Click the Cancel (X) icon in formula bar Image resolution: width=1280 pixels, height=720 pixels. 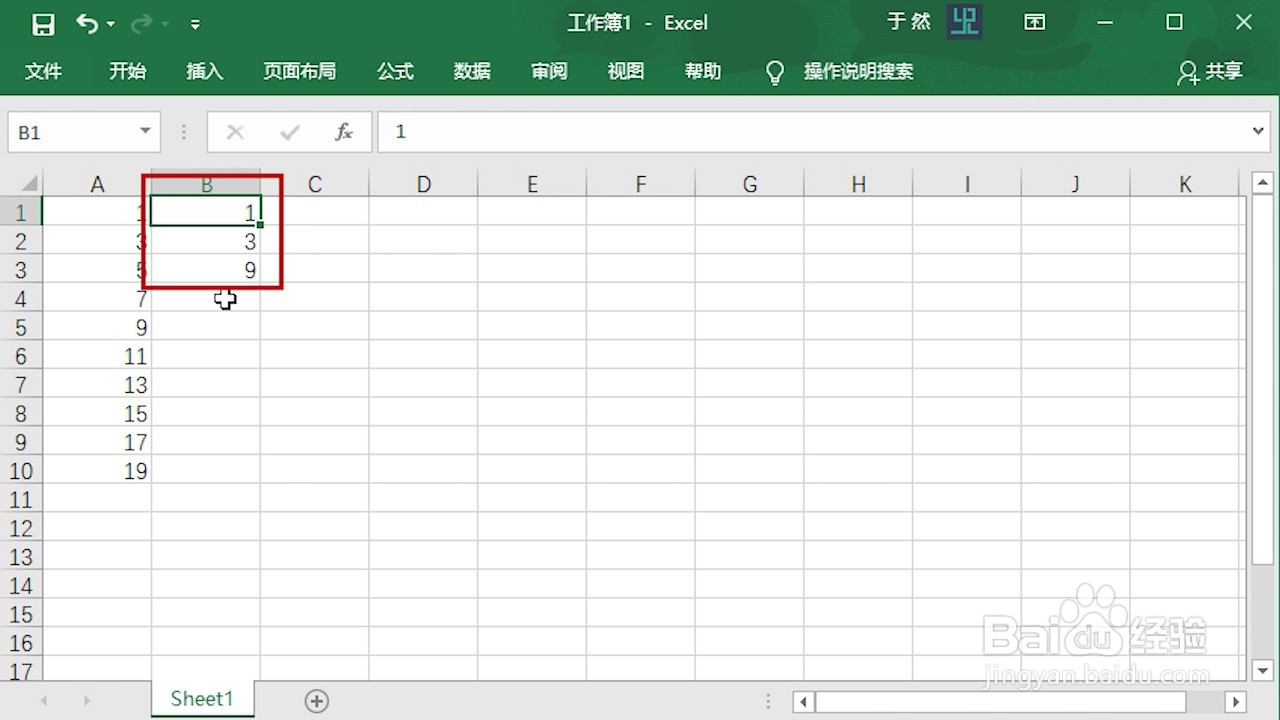234,131
